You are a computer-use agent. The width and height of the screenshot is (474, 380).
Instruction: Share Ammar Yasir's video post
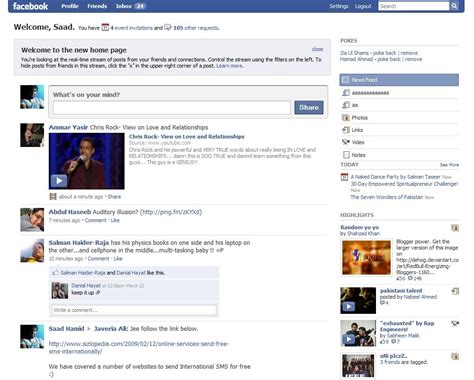tap(114, 197)
